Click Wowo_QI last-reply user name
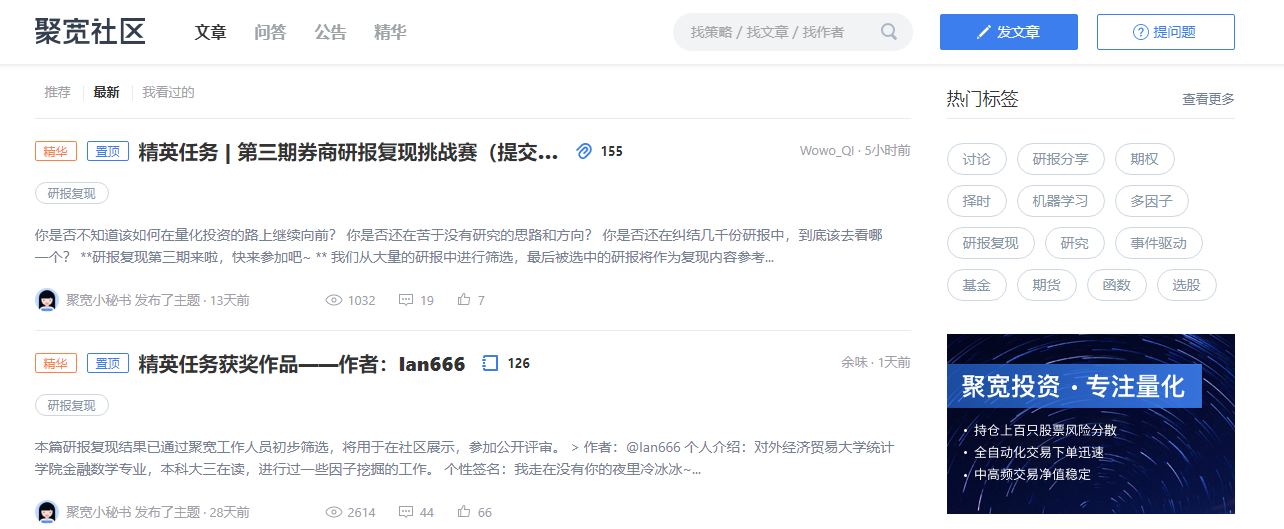The width and height of the screenshot is (1284, 529). click(827, 151)
